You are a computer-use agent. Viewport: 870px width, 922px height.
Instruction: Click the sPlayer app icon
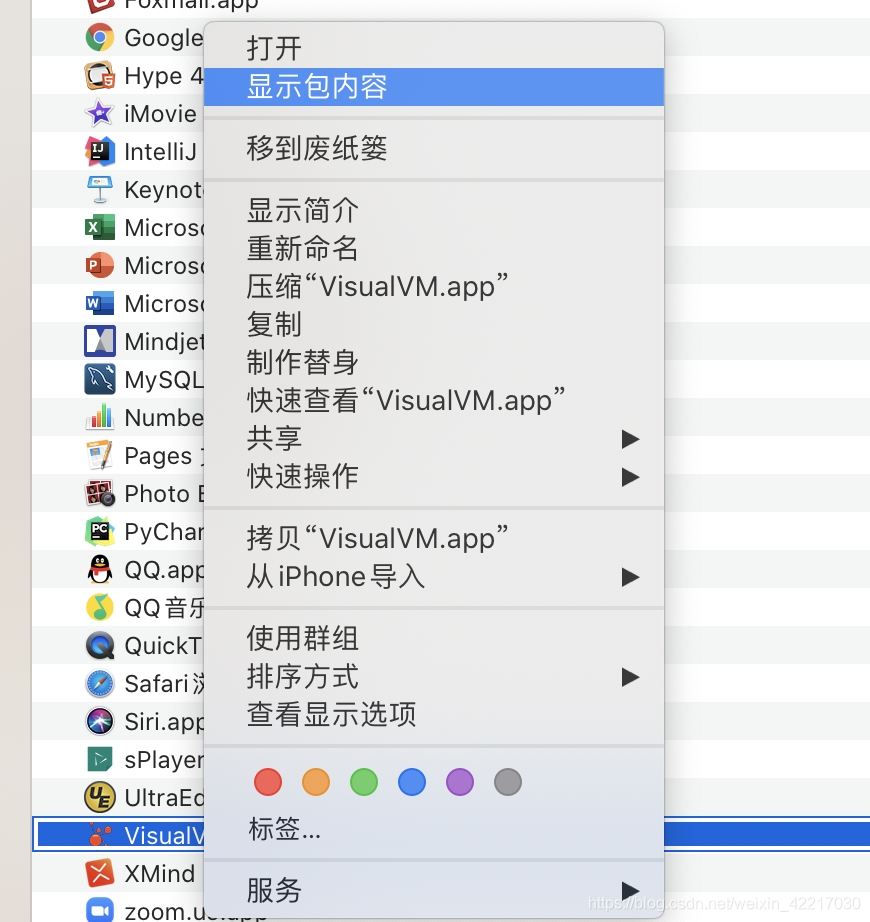pos(100,760)
